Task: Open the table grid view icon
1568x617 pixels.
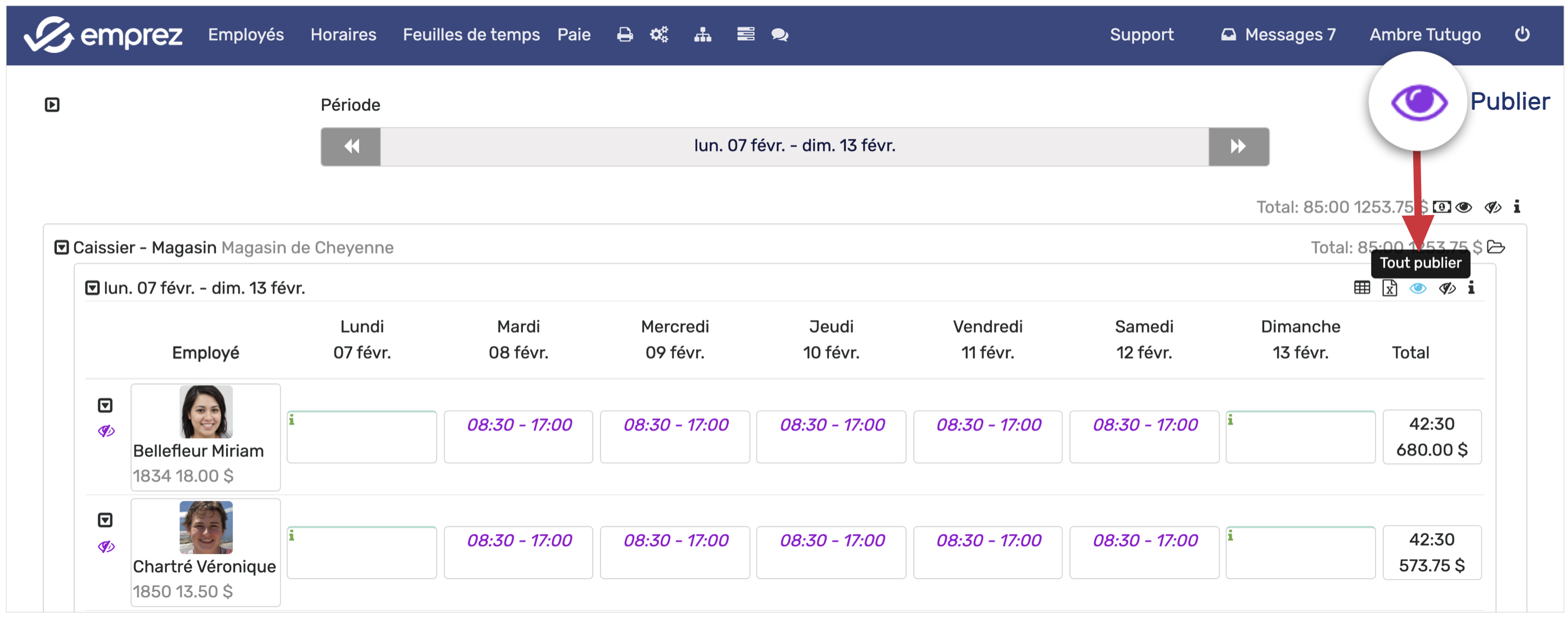Action: click(x=1361, y=288)
